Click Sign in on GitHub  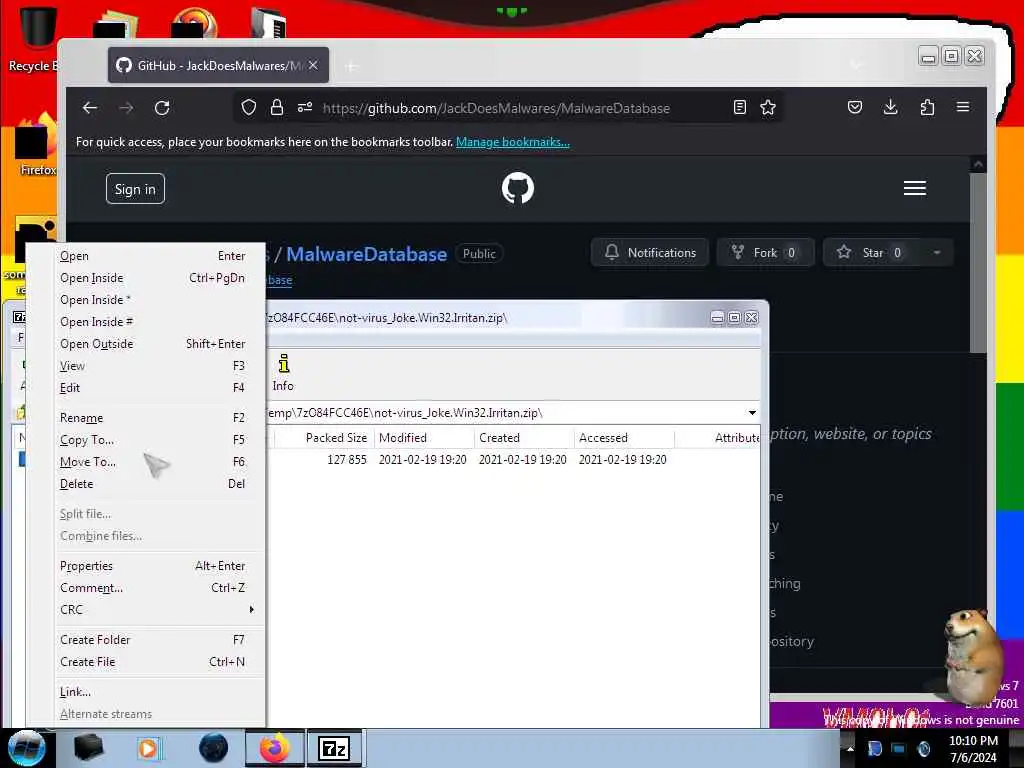[x=135, y=189]
